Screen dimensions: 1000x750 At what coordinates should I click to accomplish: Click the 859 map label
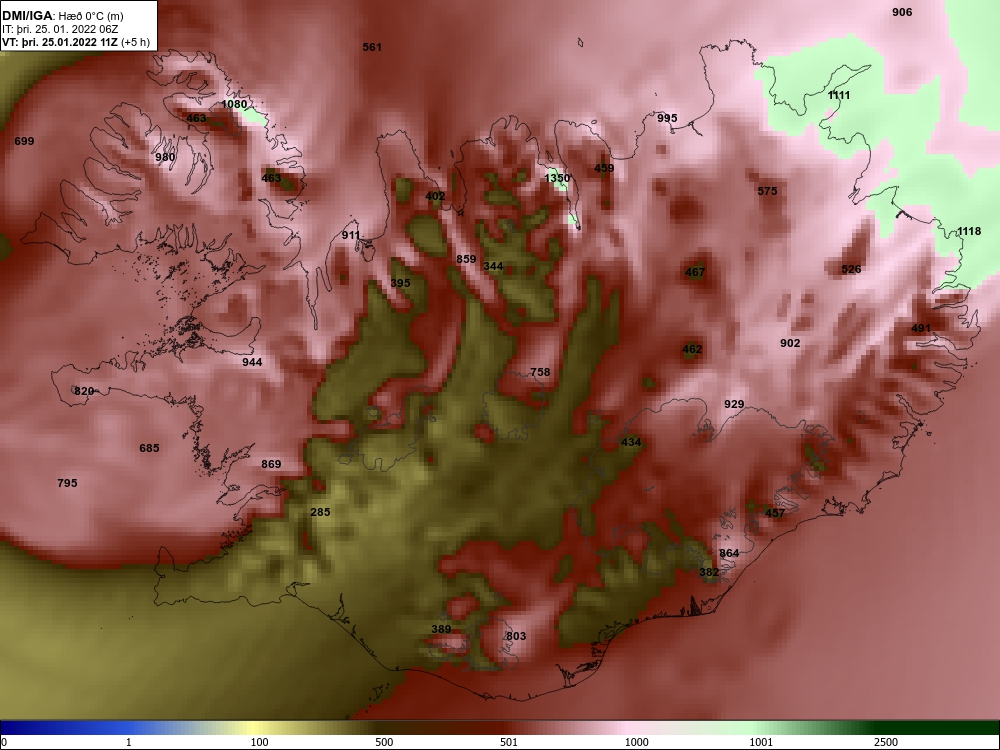pos(466,260)
